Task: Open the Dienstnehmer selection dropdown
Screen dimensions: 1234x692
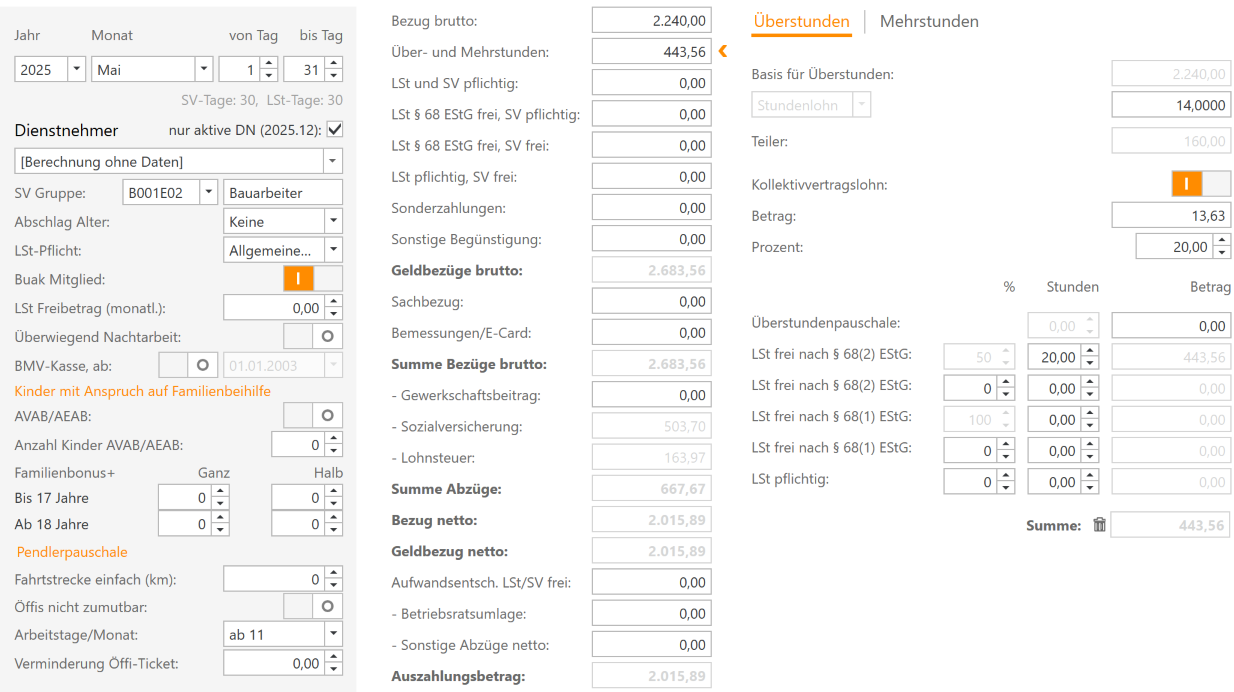Action: 331,162
